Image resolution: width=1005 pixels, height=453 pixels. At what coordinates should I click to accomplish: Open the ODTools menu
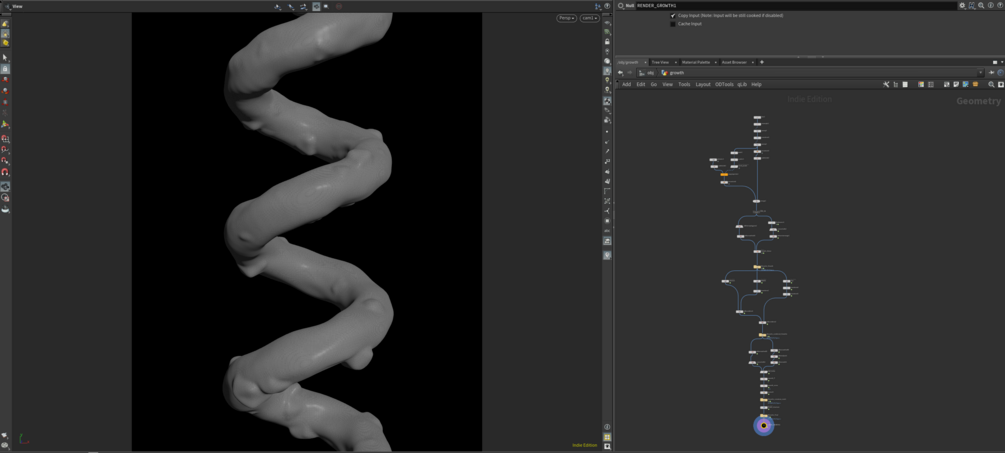tap(724, 85)
